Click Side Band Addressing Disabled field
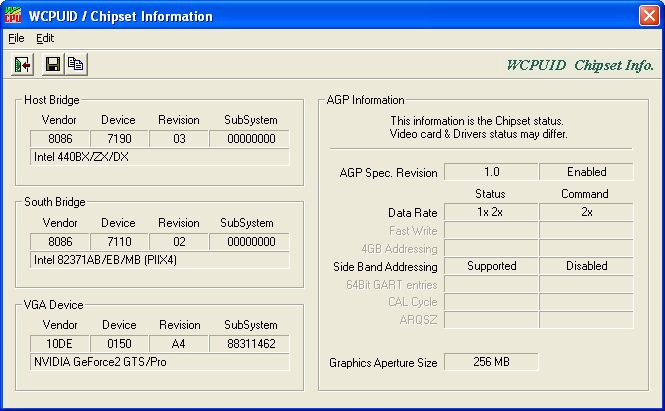 [586, 266]
